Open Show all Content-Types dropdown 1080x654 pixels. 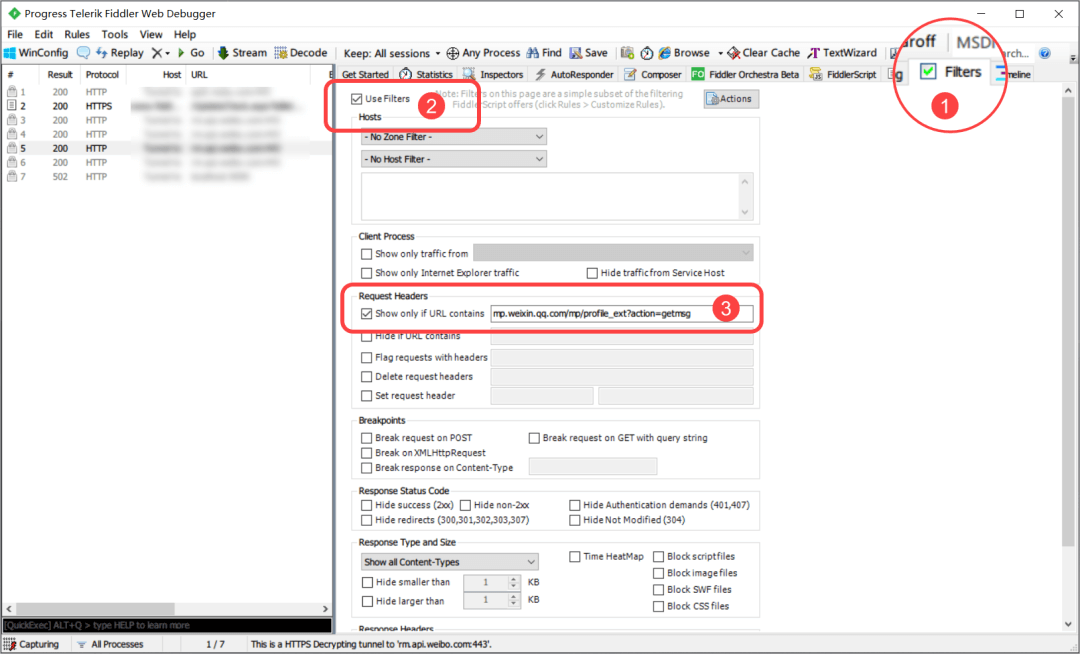(449, 562)
